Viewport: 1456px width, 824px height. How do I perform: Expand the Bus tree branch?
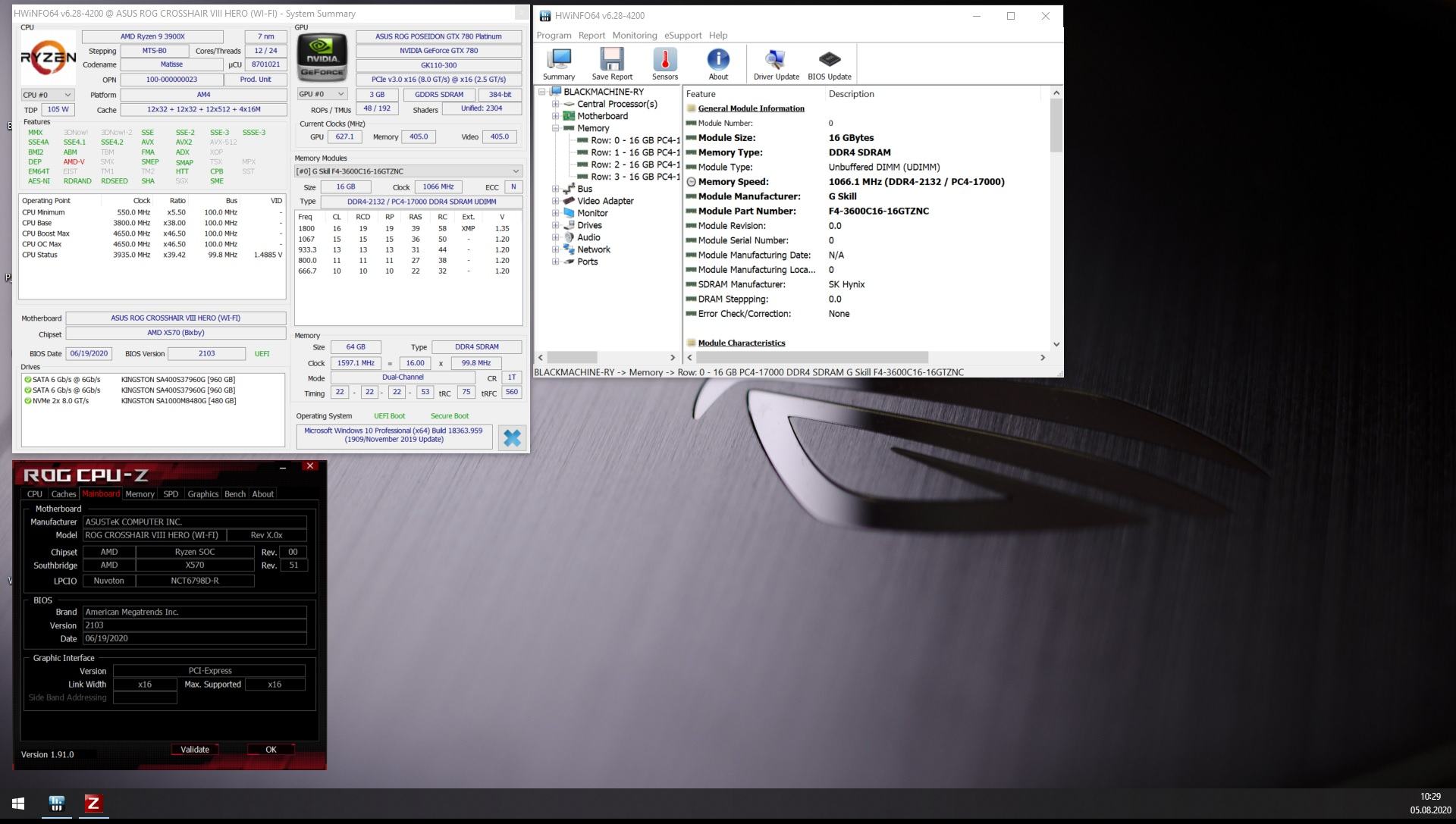[555, 189]
